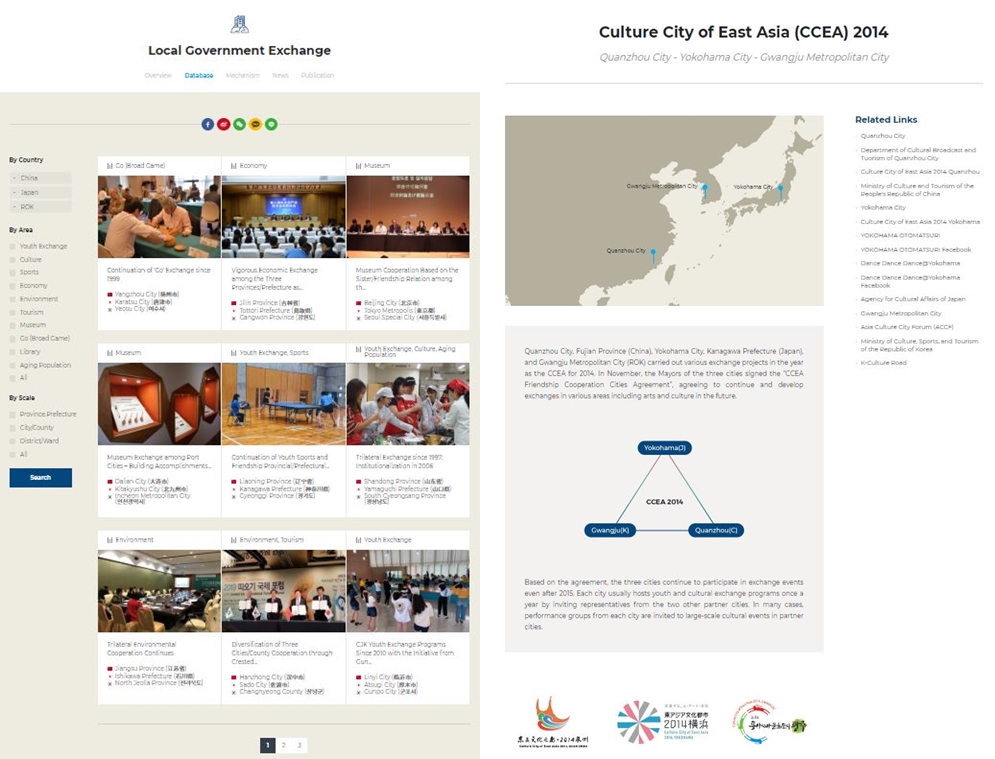Open the K-Culture Road link
This screenshot has height=759, width=995.
pos(883,363)
